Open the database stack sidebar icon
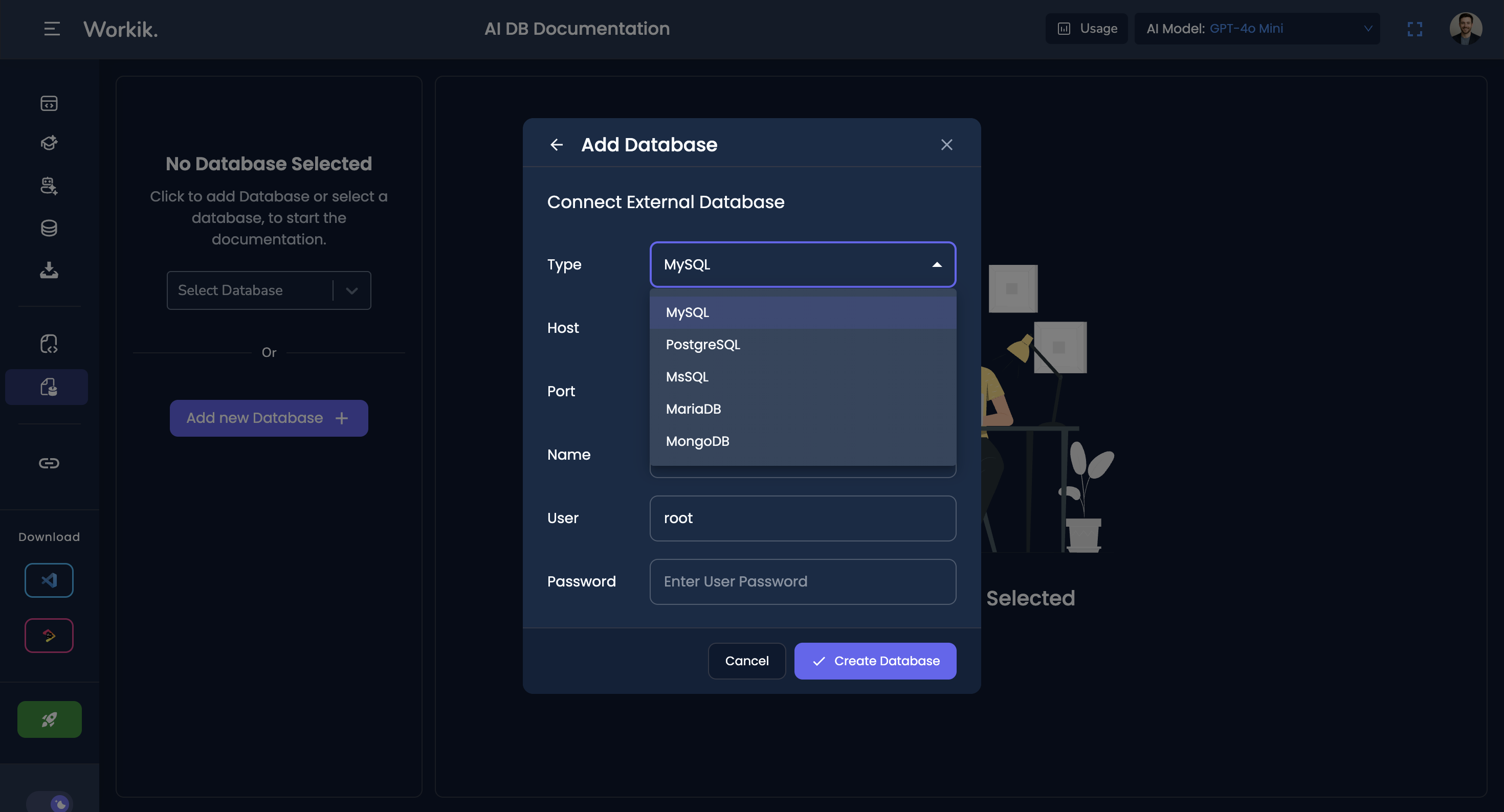 pyautogui.click(x=49, y=228)
